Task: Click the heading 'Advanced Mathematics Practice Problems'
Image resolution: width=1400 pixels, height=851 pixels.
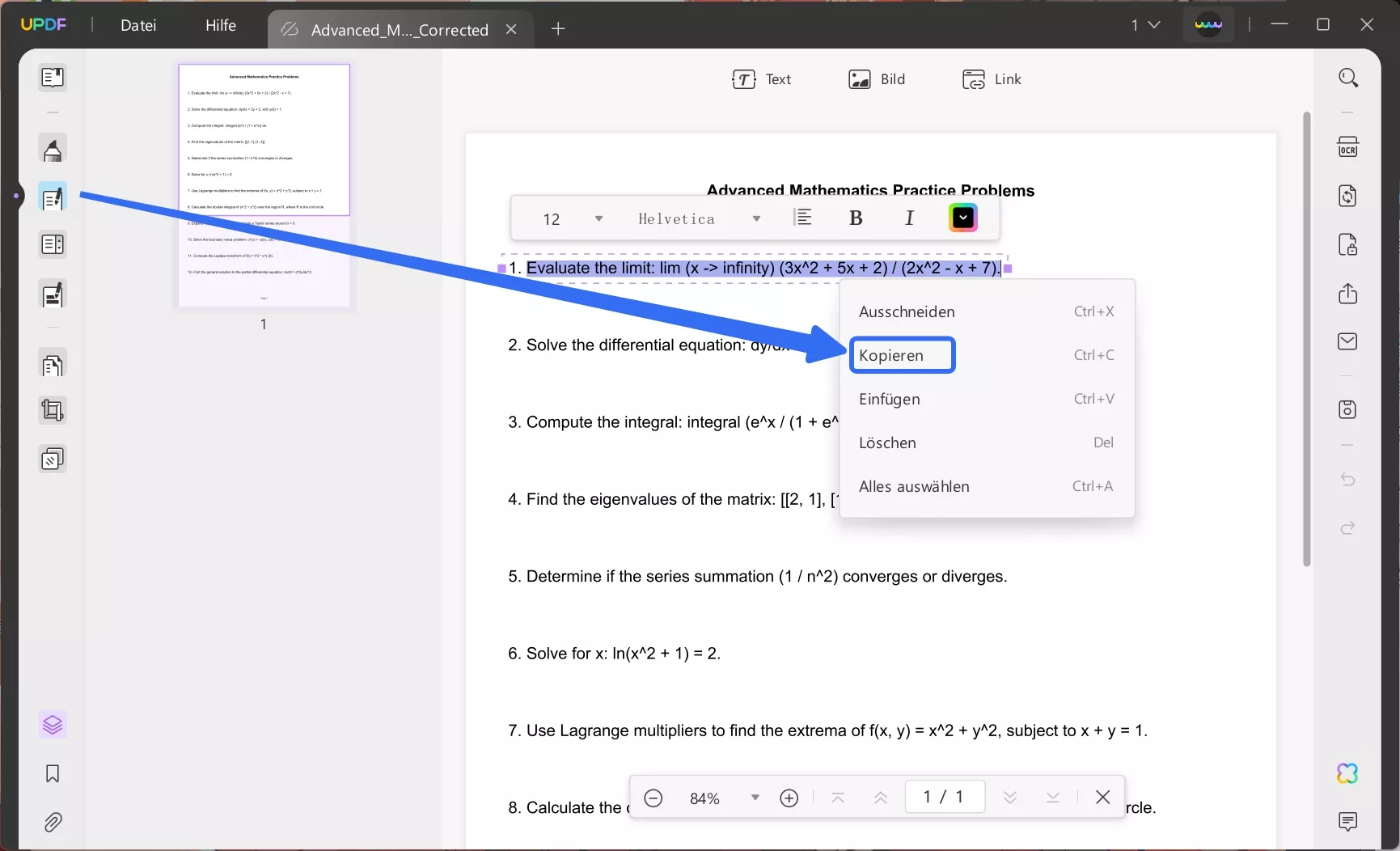Action: click(870, 190)
